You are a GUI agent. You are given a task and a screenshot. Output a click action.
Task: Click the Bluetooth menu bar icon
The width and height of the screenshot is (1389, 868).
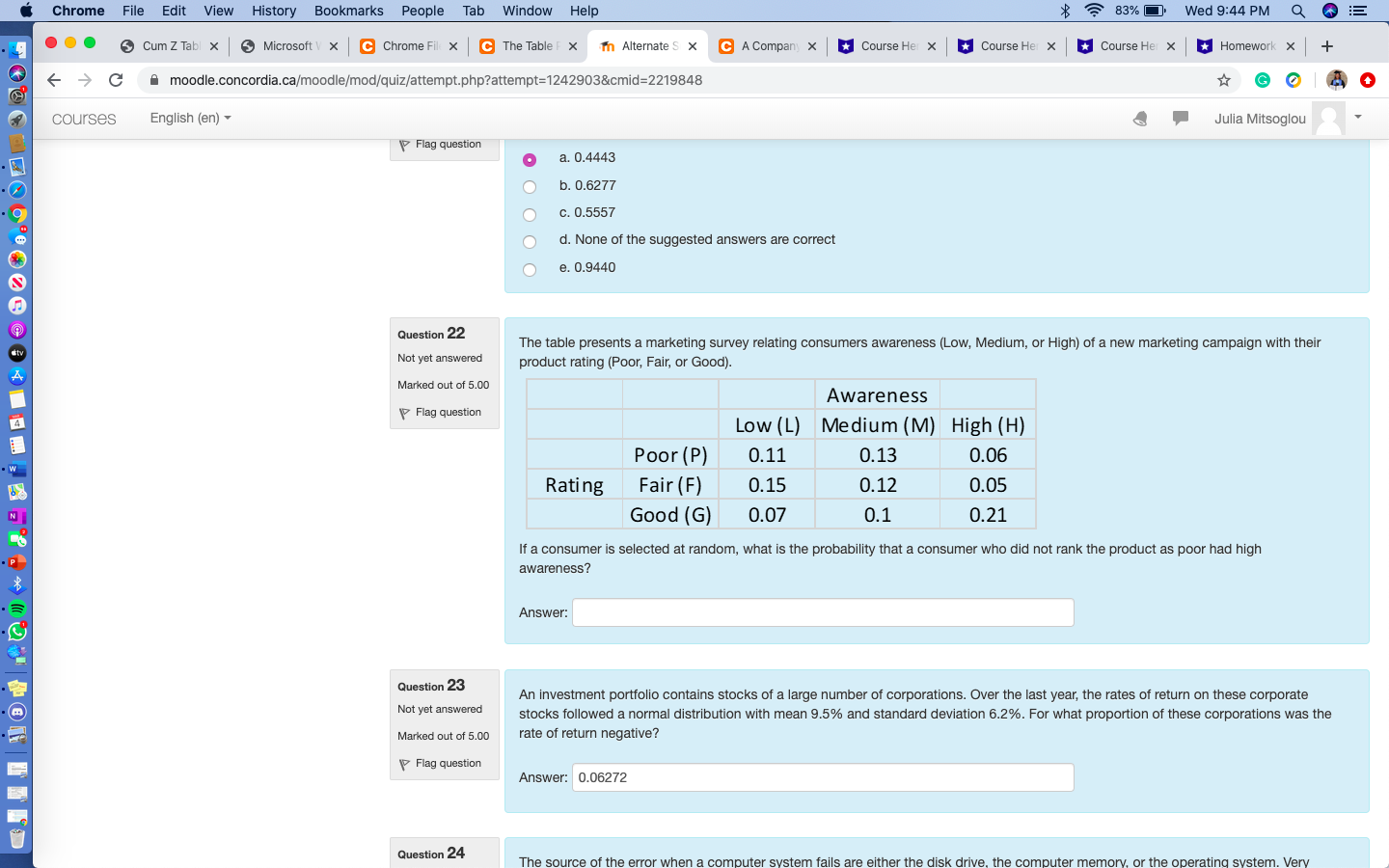[x=1065, y=11]
